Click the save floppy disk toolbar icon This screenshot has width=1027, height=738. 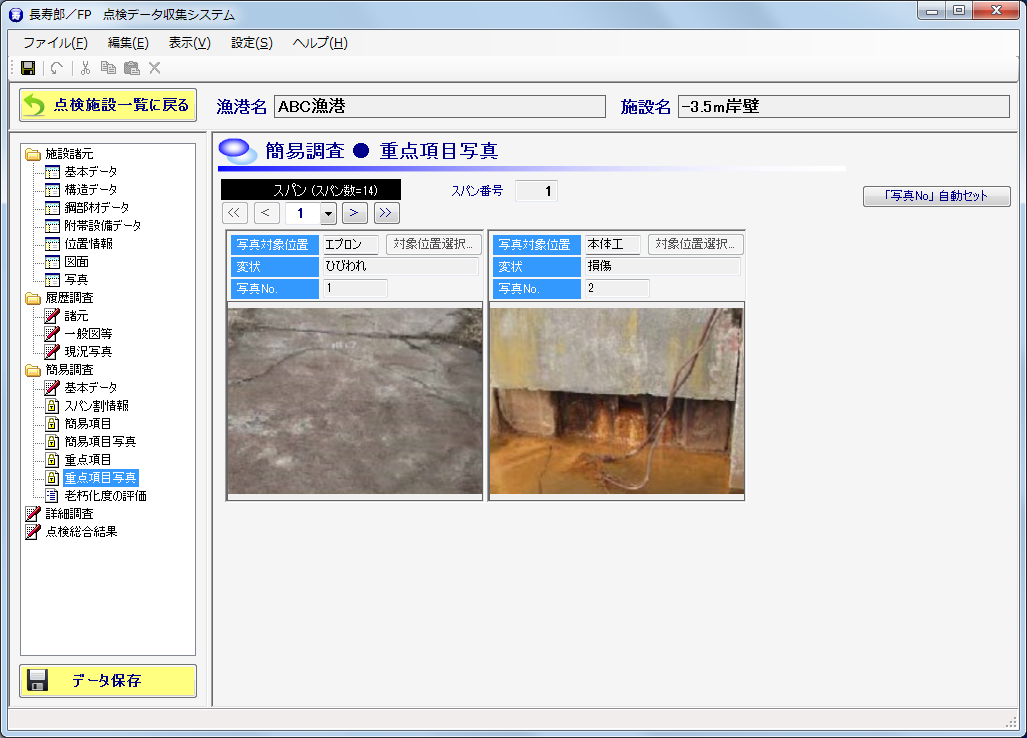click(28, 68)
